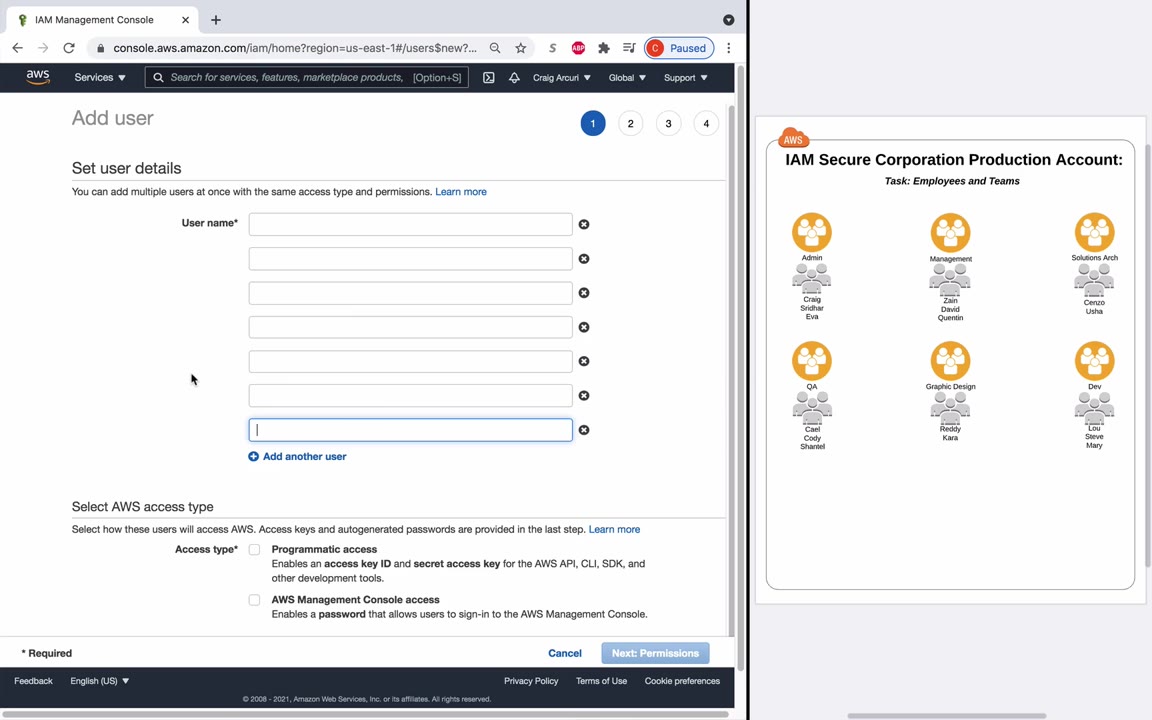Remove the fourth user name row
The height and width of the screenshot is (720, 1152).
pos(584,327)
